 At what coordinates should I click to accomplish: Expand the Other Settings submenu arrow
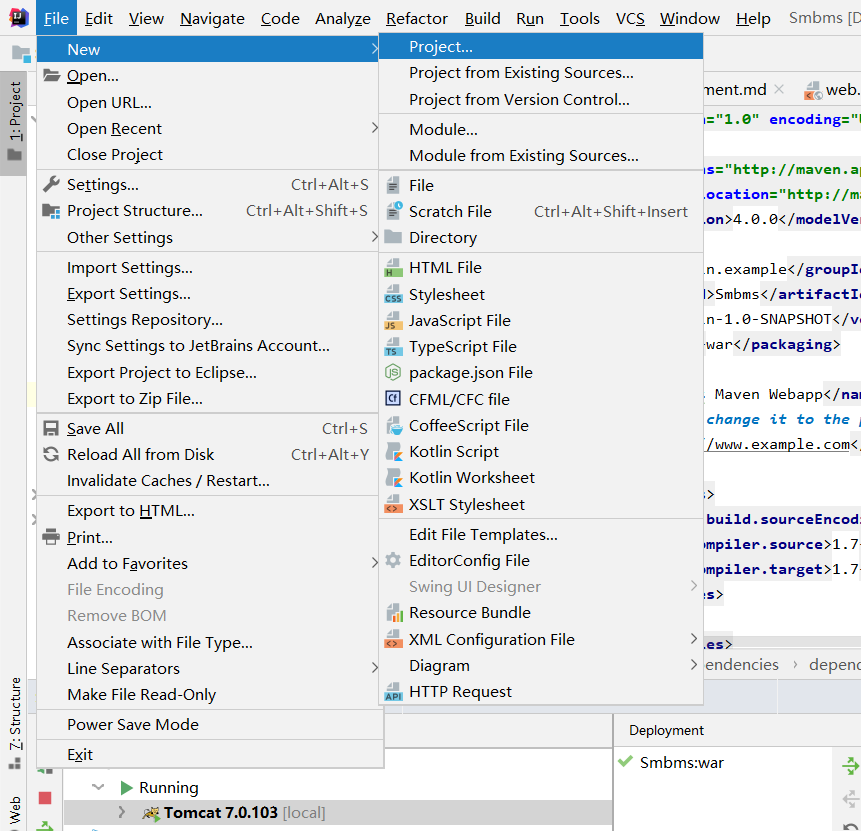[374, 237]
